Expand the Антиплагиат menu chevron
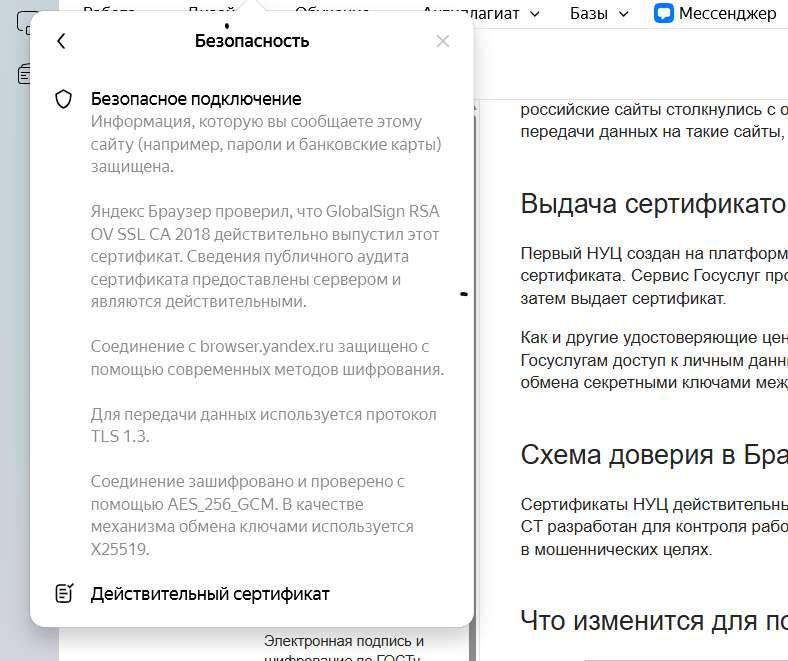Screen dimensions: 788x661 pyautogui.click(x=535, y=14)
